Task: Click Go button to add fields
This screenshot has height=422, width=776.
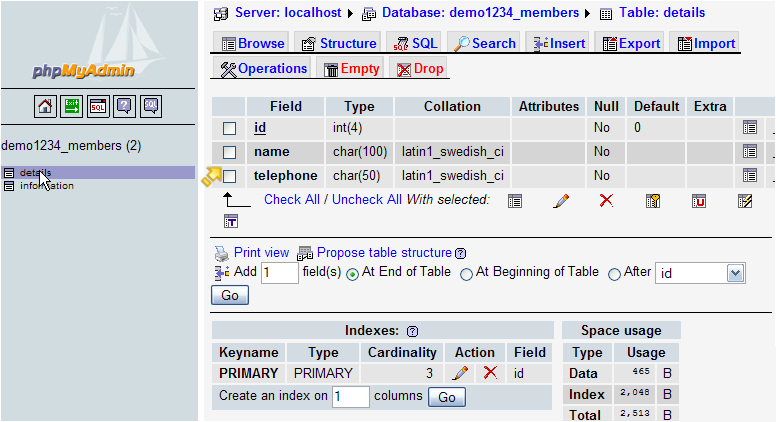Action: pyautogui.click(x=230, y=295)
